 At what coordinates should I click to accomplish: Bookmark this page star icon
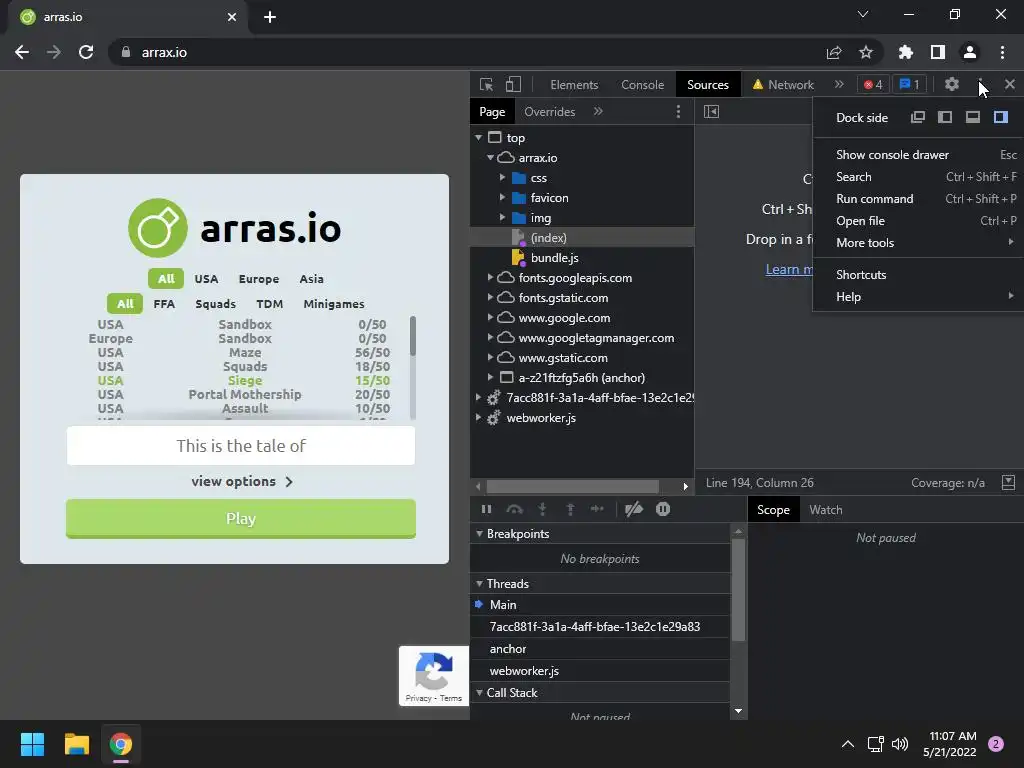[x=866, y=52]
